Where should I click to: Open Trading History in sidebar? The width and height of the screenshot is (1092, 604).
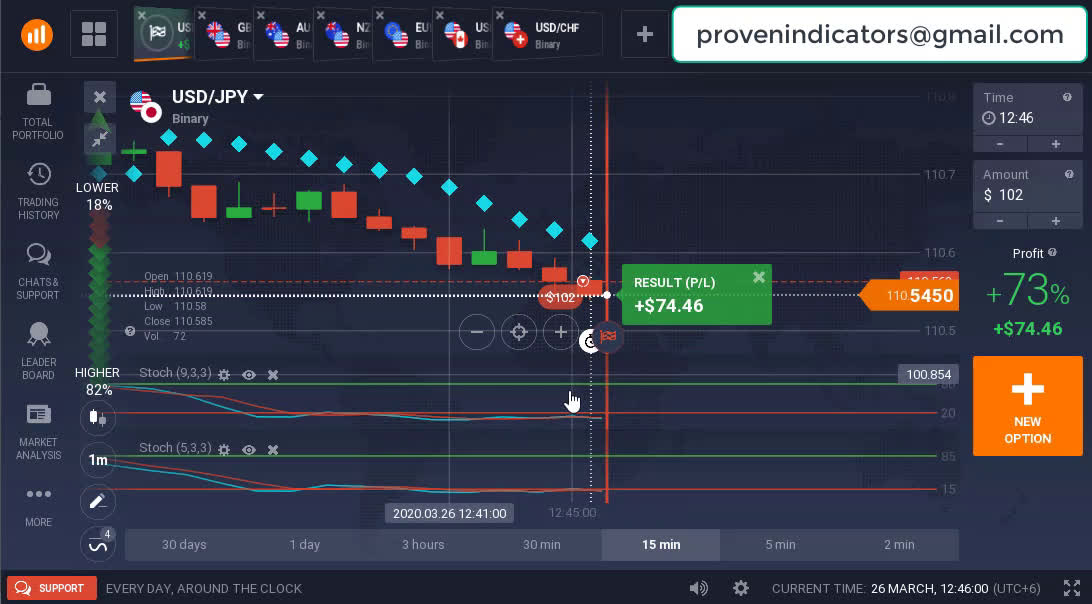click(38, 175)
